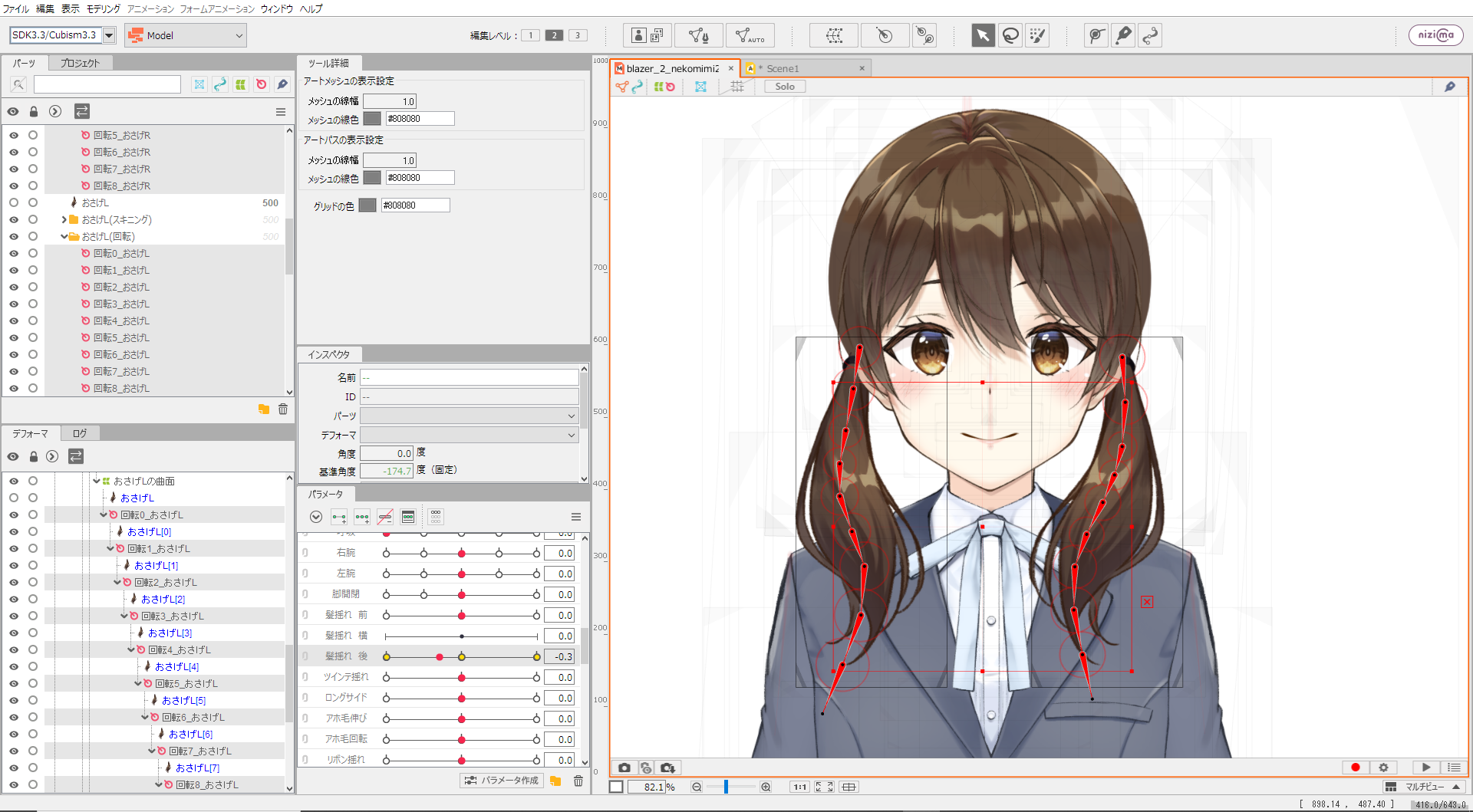Select edit level 3
Image resolution: width=1473 pixels, height=812 pixels.
(578, 35)
